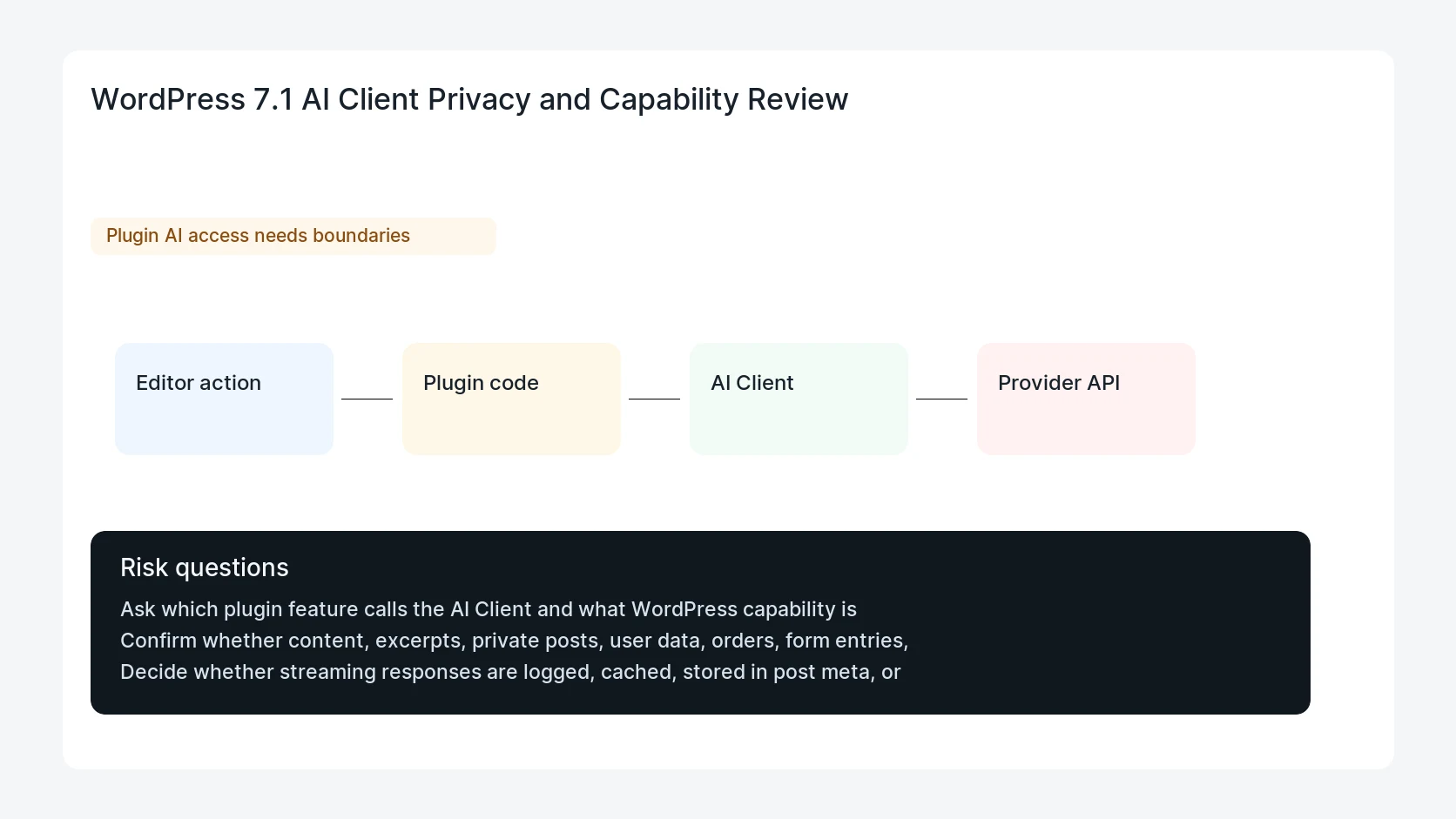The image size is (1456, 819).
Task: Select the 'Plugin code' card
Action: coord(511,399)
